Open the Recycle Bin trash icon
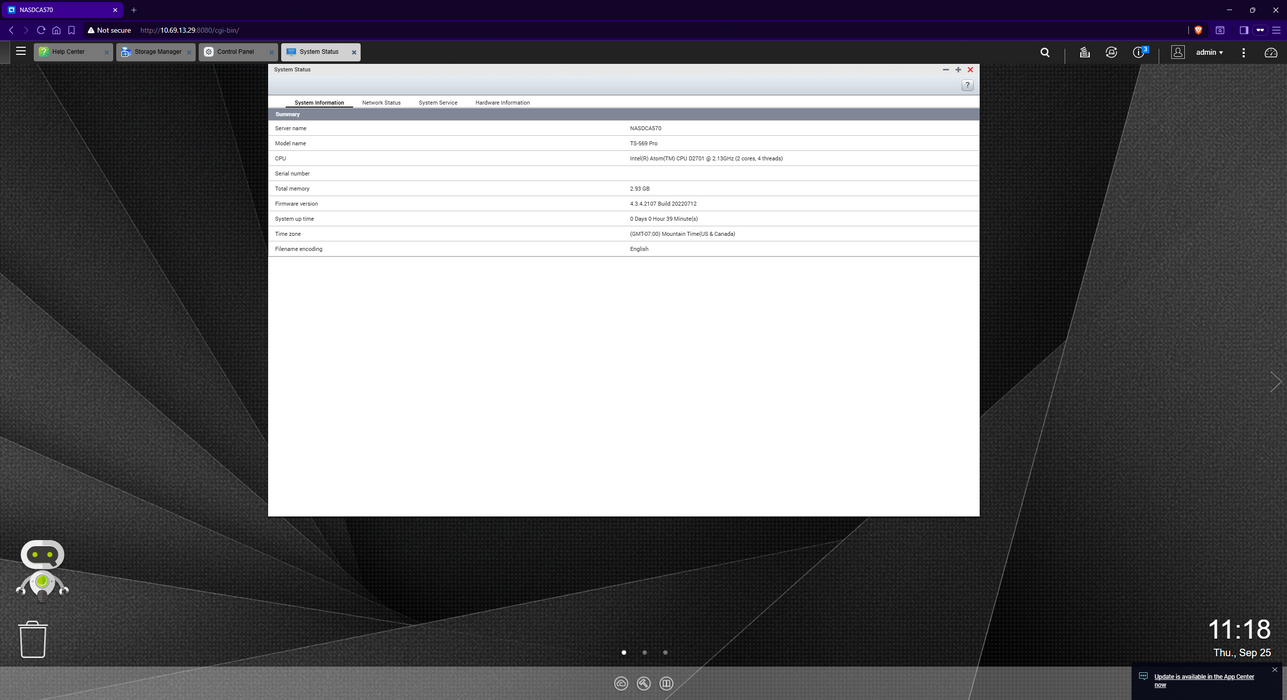Viewport: 1287px width, 700px height. coord(33,639)
